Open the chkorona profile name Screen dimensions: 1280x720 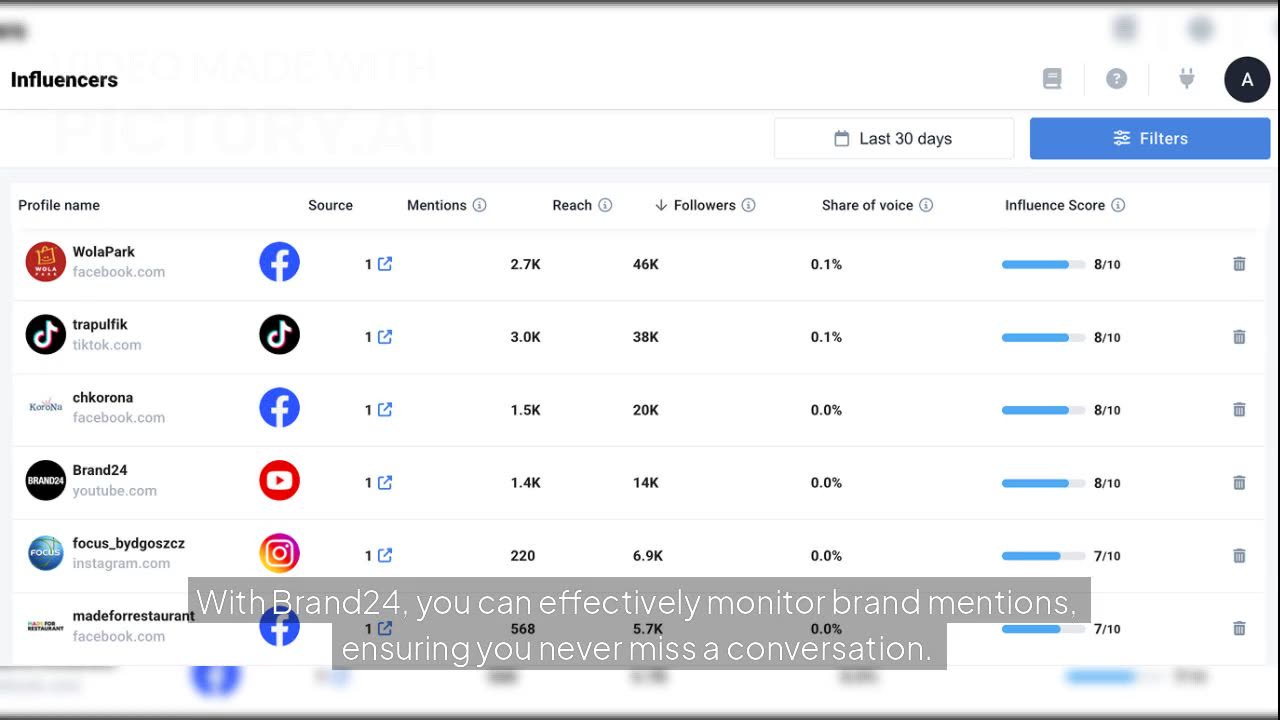tap(102, 398)
